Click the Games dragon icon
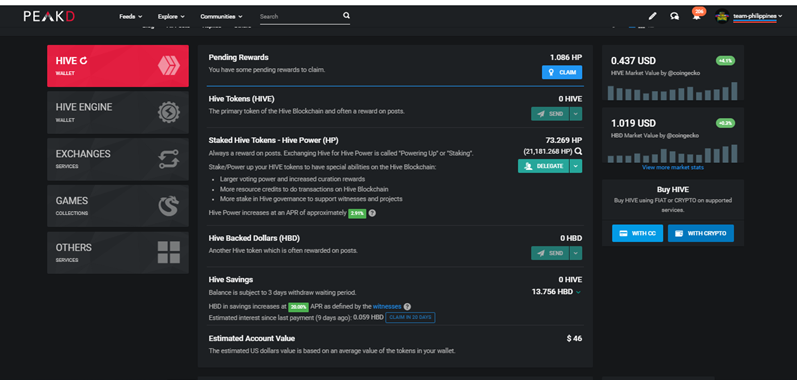The width and height of the screenshot is (797, 380). pos(168,206)
